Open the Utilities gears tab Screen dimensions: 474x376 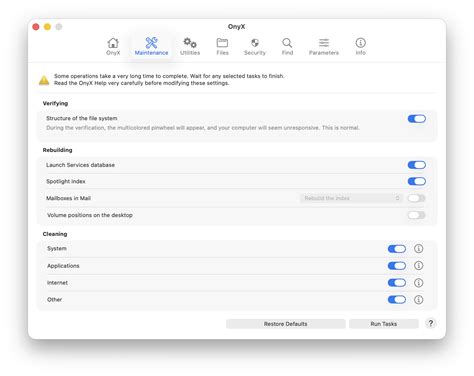pos(190,46)
